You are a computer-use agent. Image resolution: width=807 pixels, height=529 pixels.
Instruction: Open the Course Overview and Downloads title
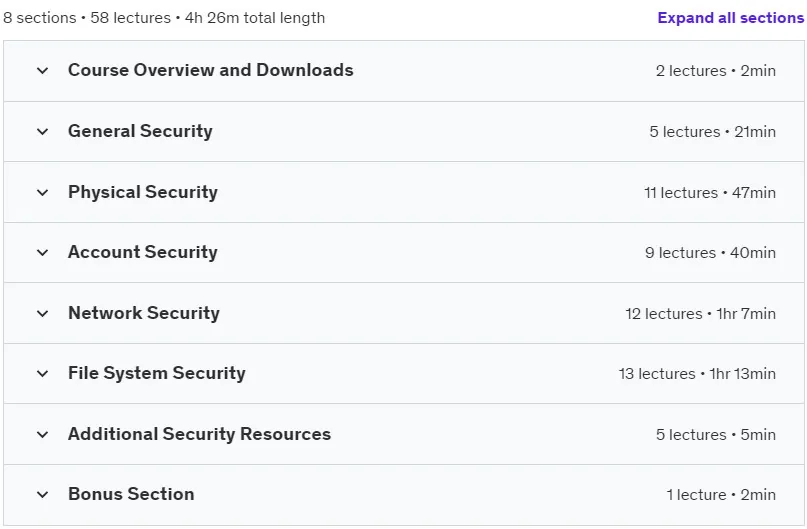(210, 70)
